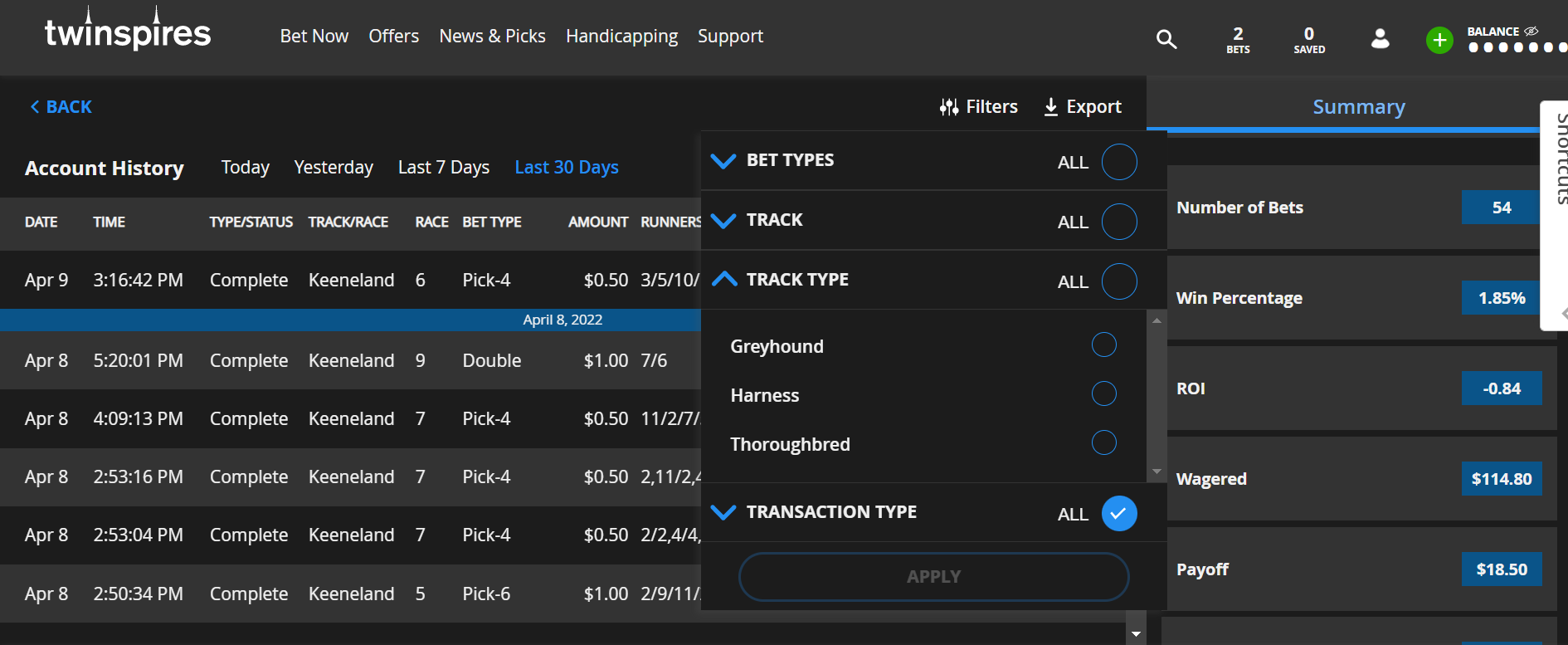
Task: Sort by the BET TYPE column header
Action: pos(492,222)
